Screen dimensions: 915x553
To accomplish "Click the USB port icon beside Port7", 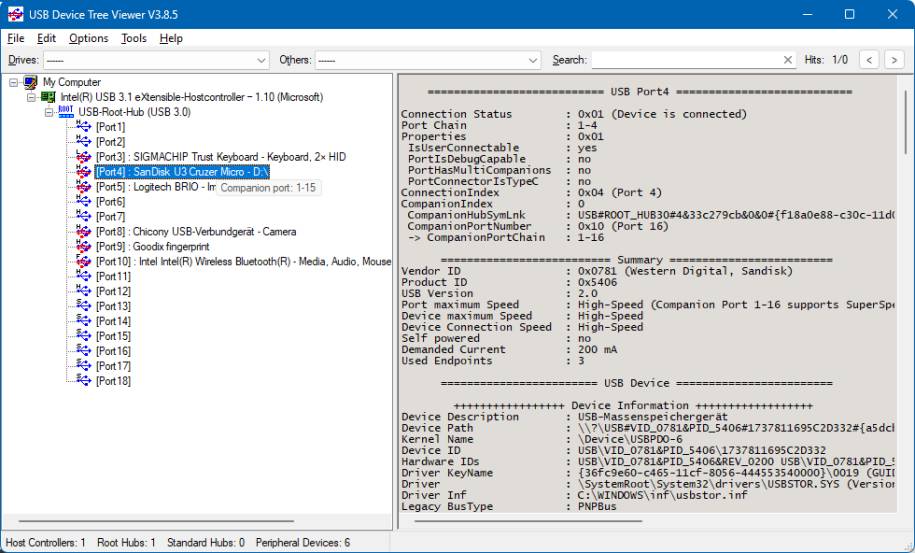I will click(x=83, y=216).
